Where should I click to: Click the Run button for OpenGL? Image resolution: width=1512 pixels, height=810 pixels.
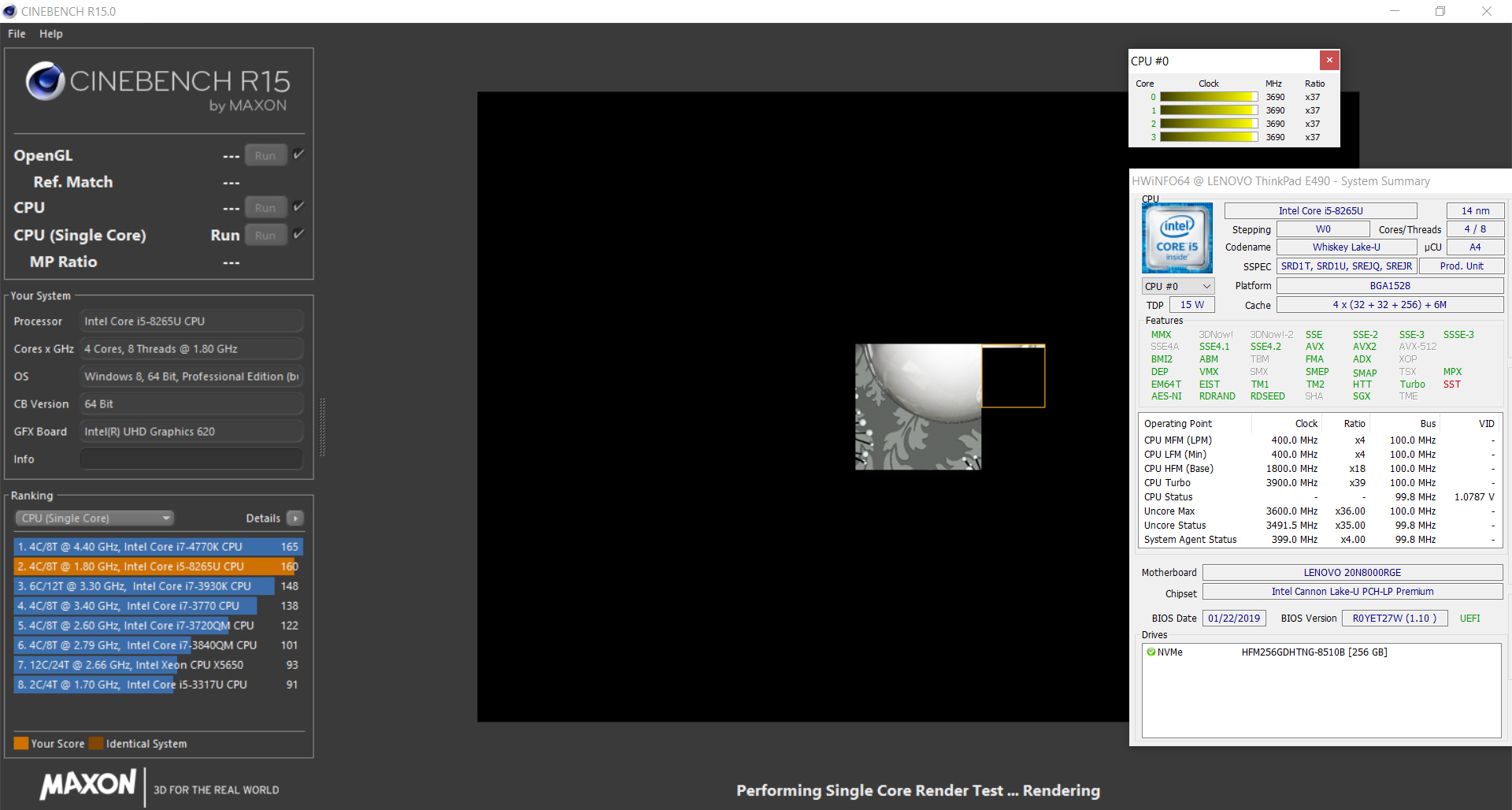tap(265, 156)
